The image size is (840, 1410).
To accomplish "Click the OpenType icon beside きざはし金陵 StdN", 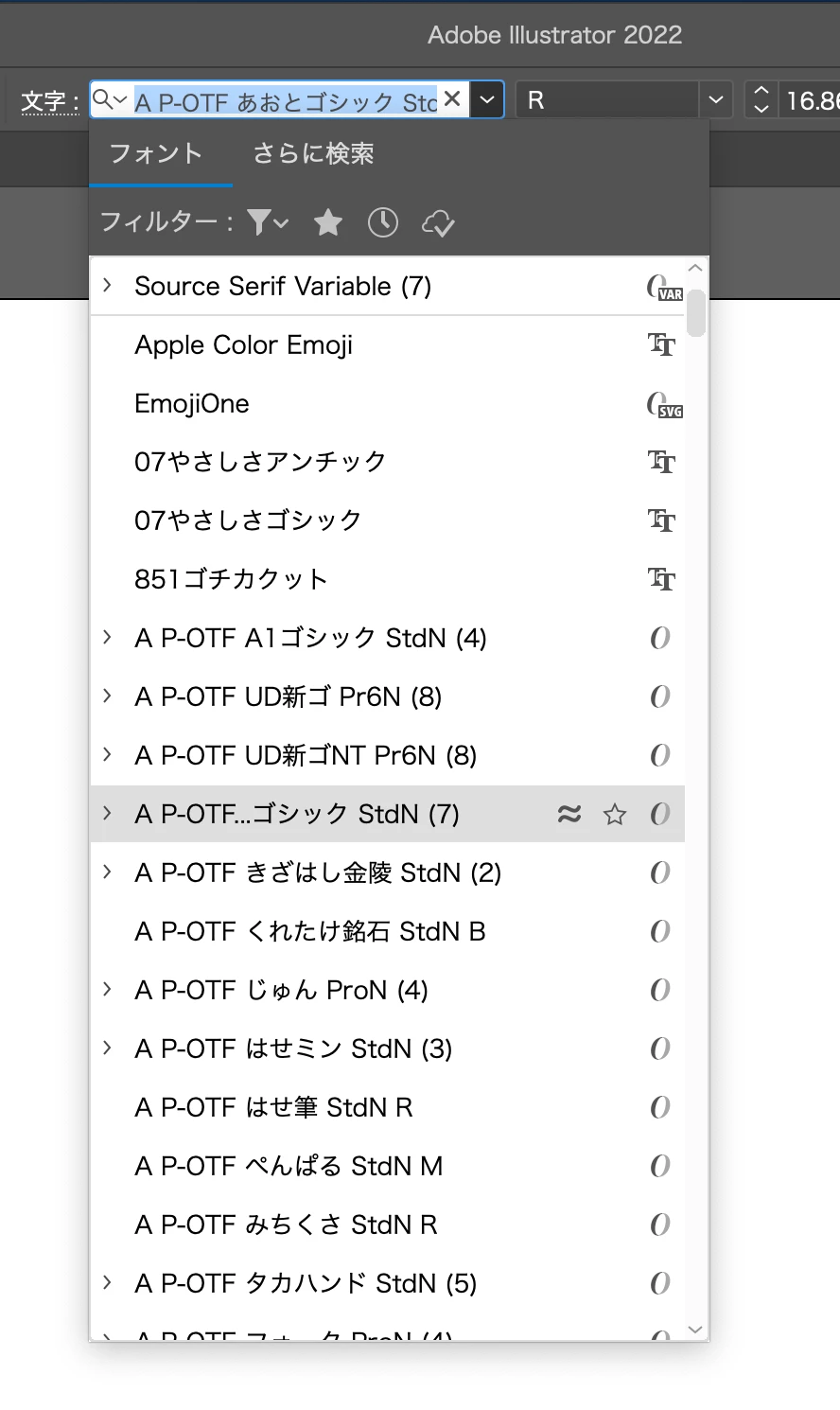I will [660, 872].
